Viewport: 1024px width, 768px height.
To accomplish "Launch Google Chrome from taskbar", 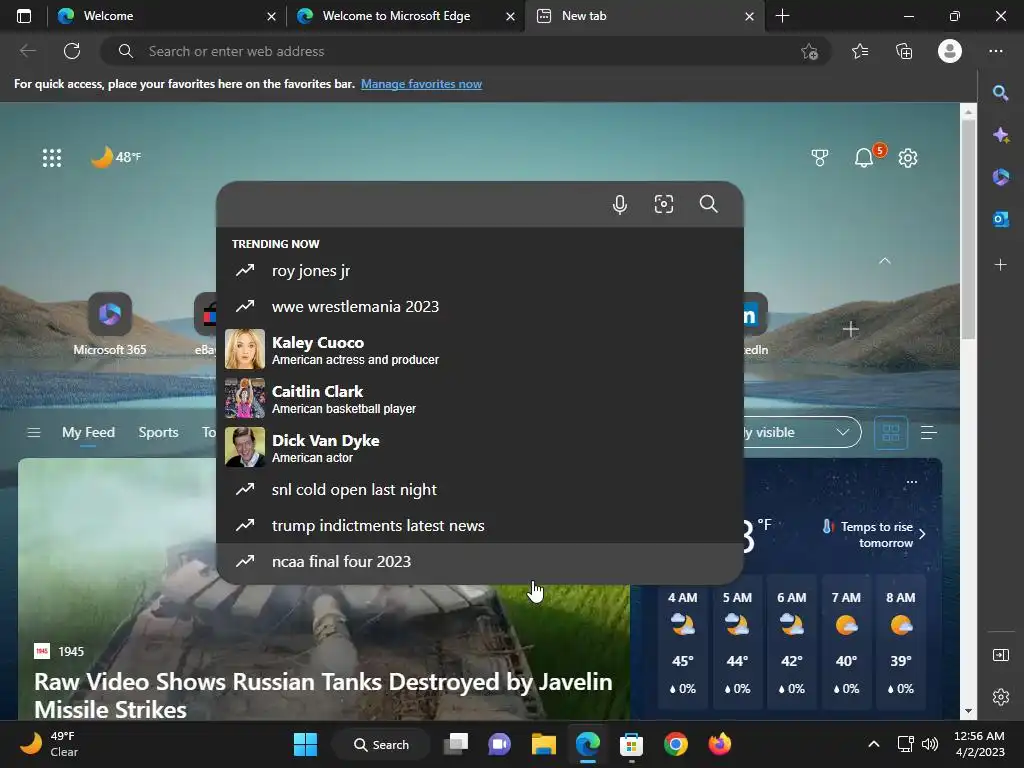I will point(676,744).
